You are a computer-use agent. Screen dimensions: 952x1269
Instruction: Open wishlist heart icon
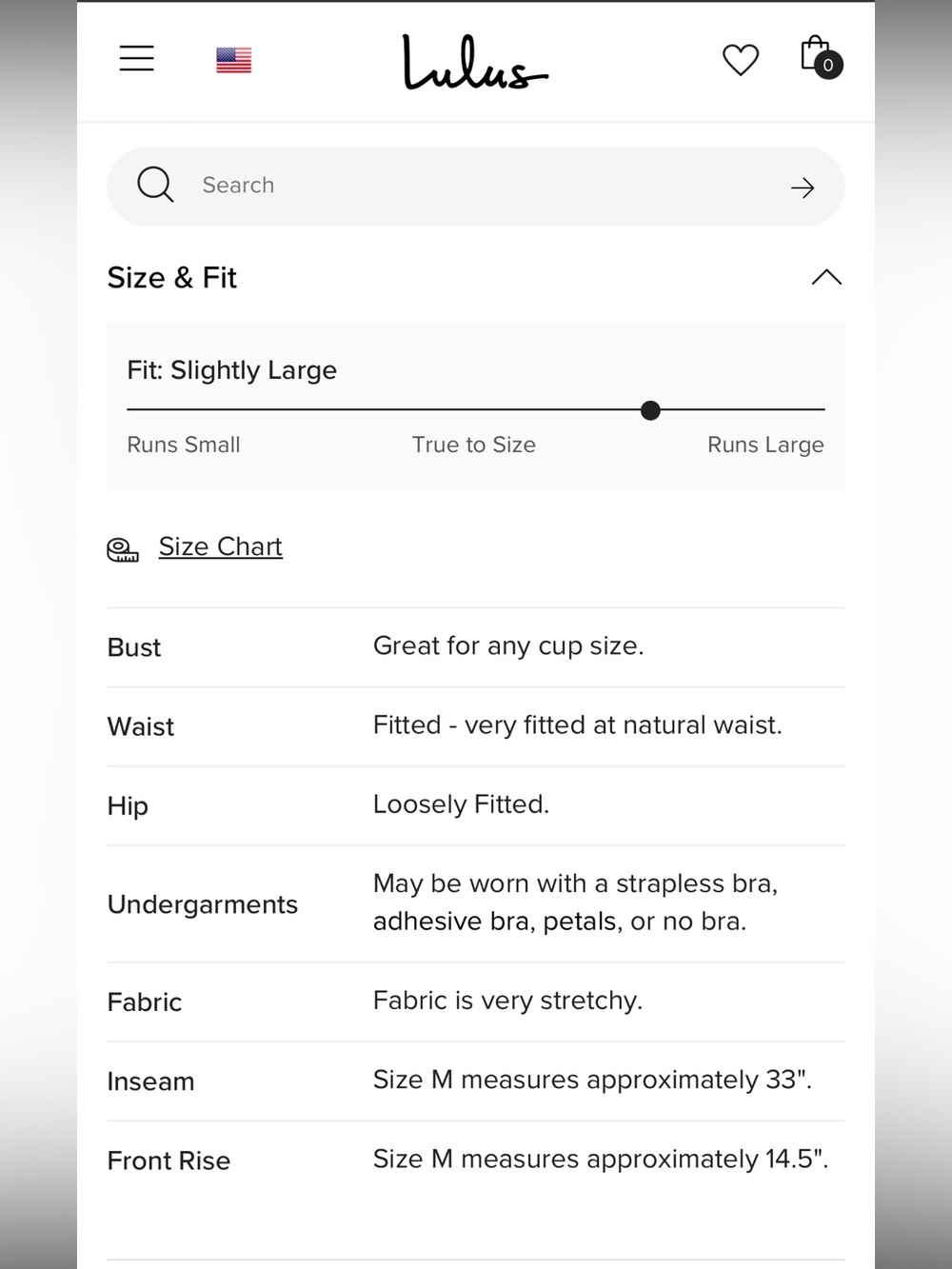pyautogui.click(x=740, y=60)
